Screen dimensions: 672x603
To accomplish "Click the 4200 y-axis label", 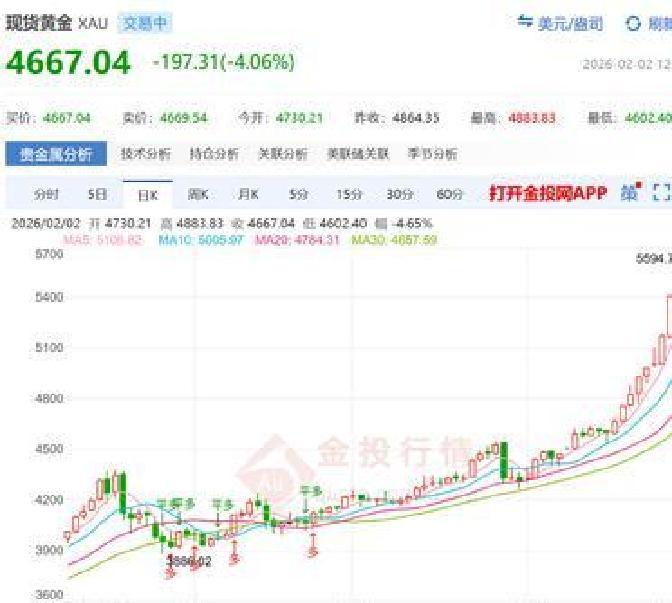I will [49, 500].
